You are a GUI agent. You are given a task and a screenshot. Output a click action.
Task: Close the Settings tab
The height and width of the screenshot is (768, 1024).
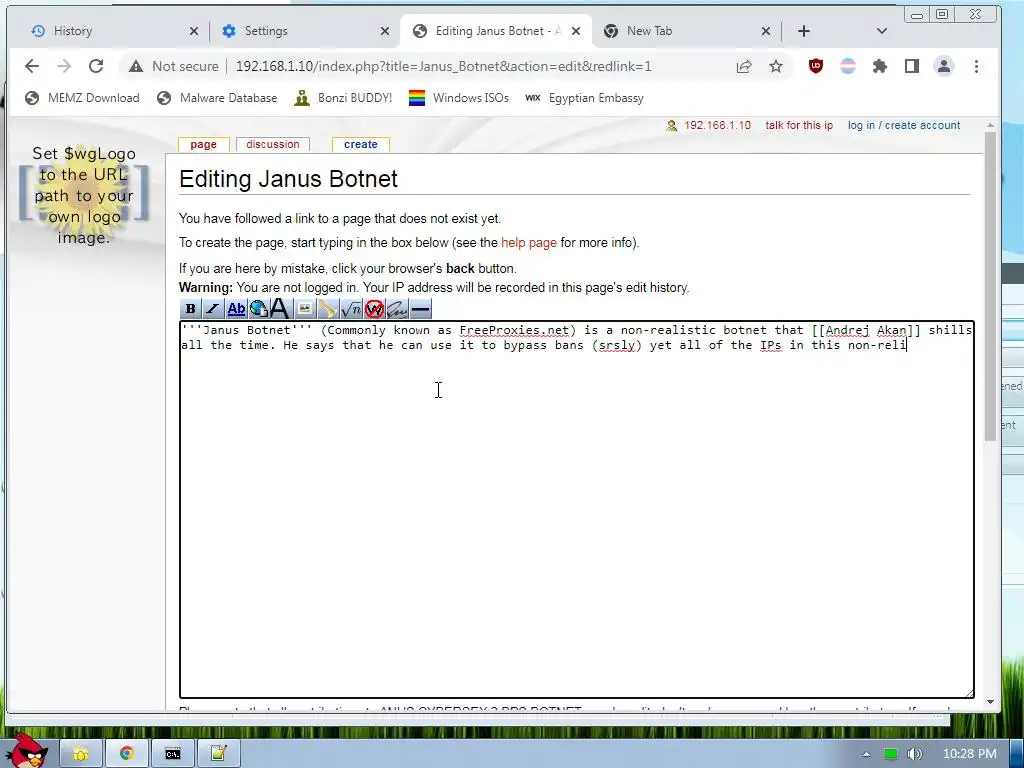coord(385,31)
